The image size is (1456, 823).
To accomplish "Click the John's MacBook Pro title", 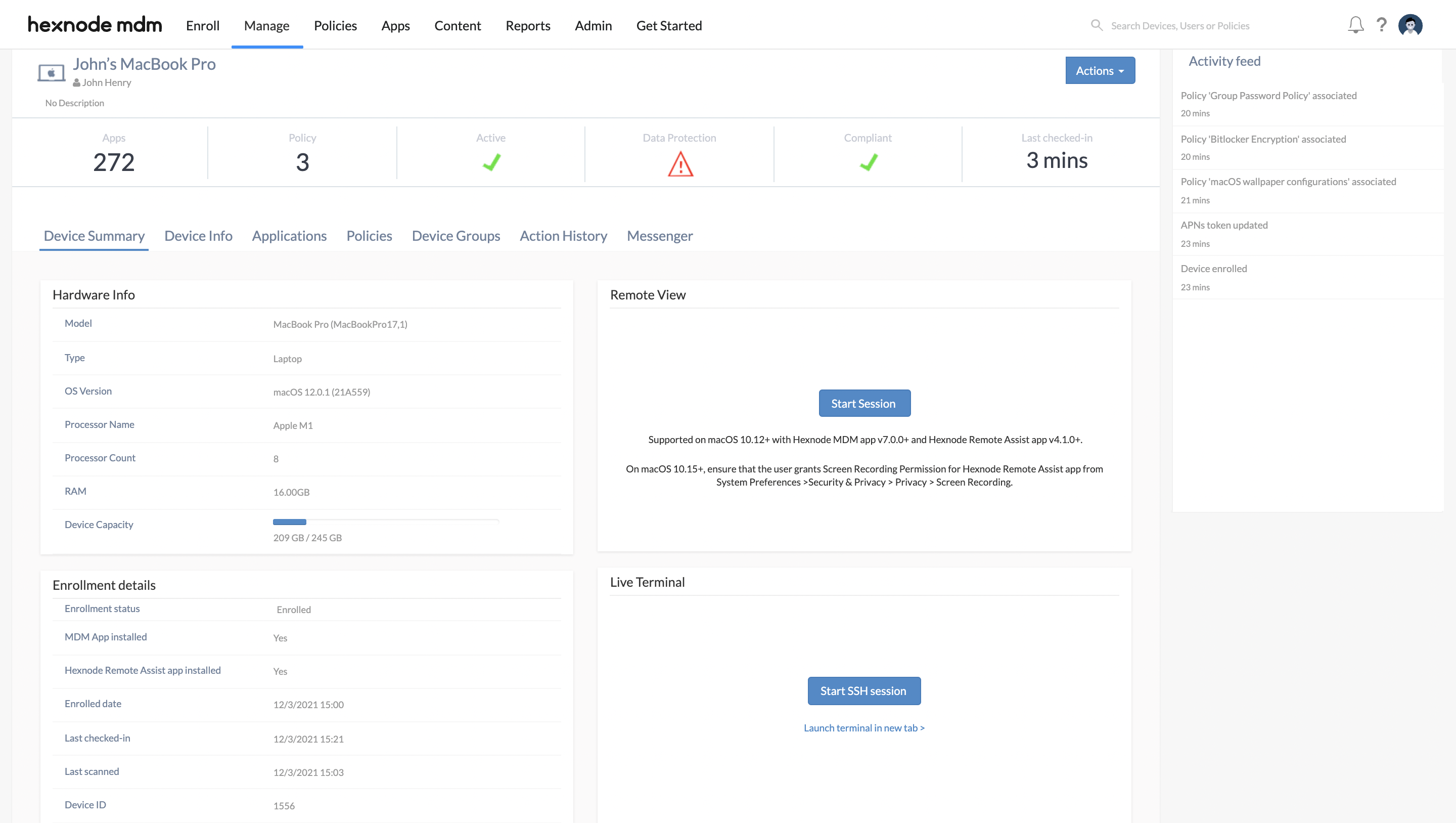I will (x=144, y=64).
